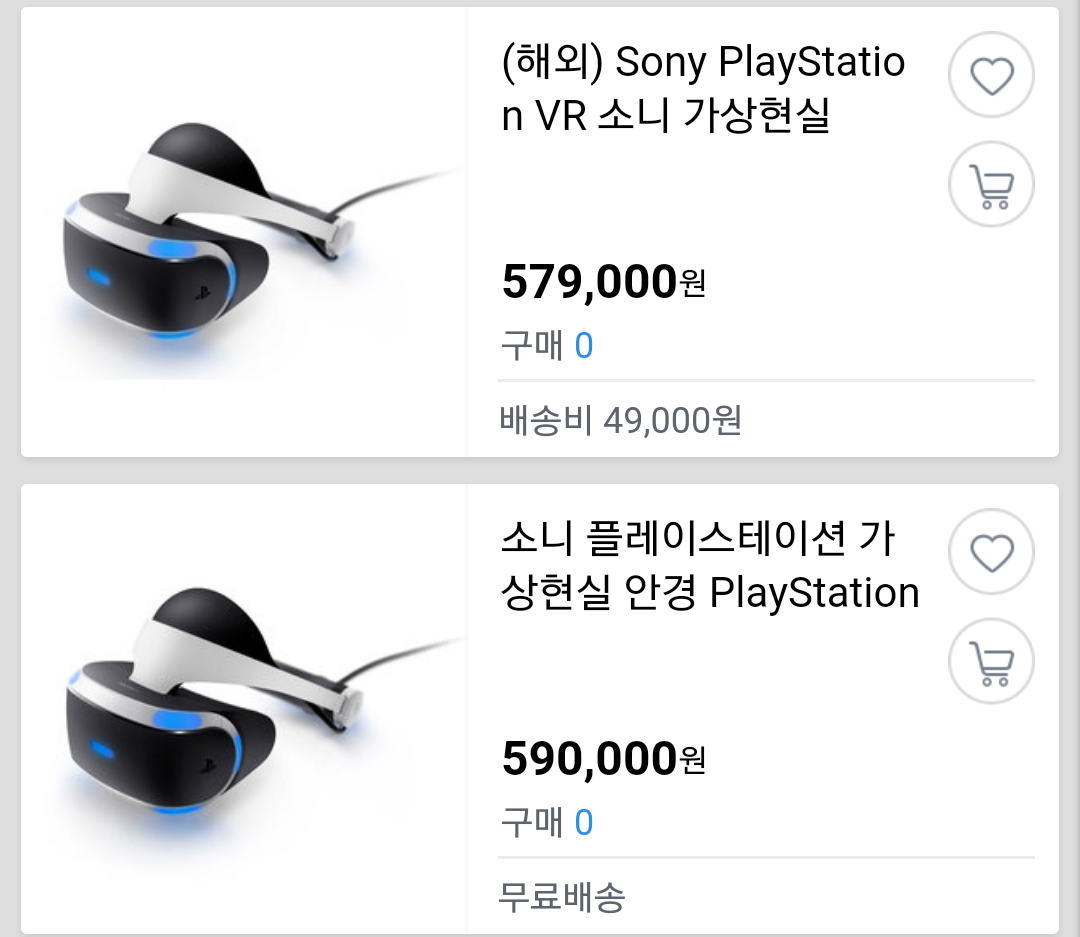1080x937 pixels.
Task: Click the 원 currency mark beside 590,000
Action: pyautogui.click(x=693, y=761)
